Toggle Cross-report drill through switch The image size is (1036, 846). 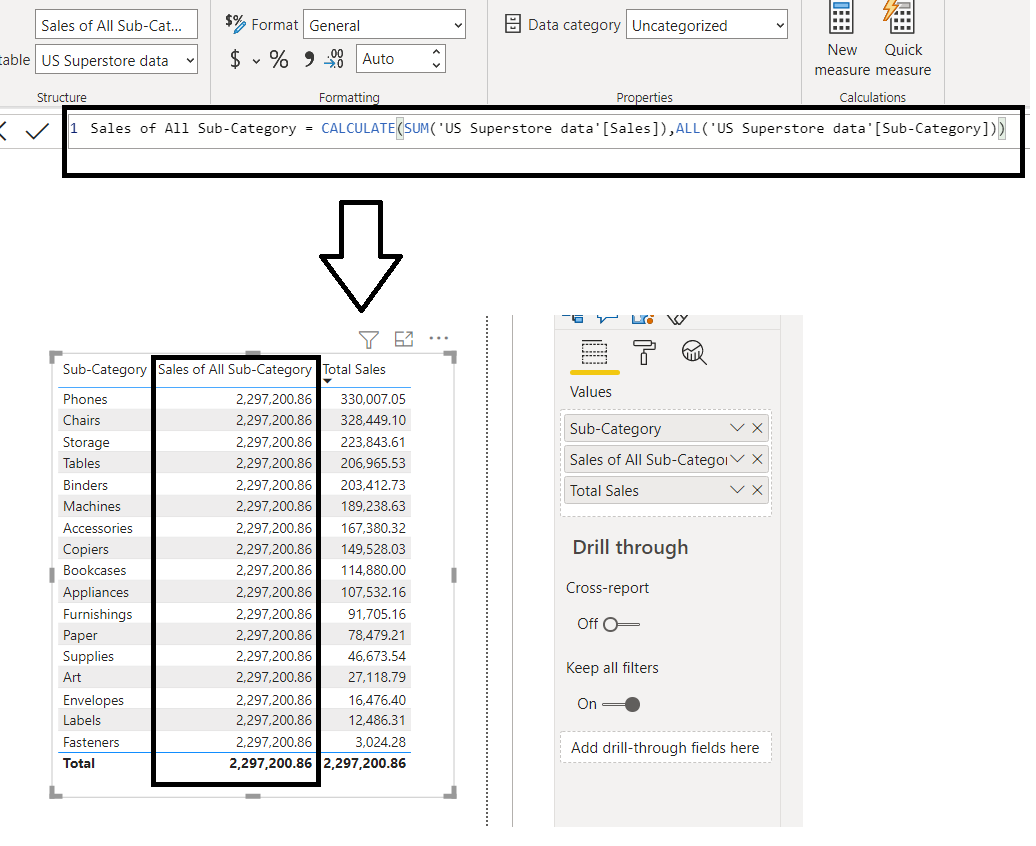pyautogui.click(x=621, y=625)
